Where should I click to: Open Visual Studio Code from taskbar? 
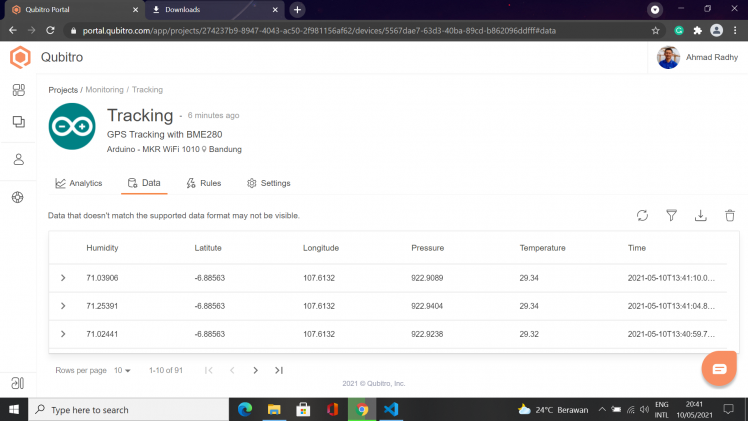pos(391,410)
